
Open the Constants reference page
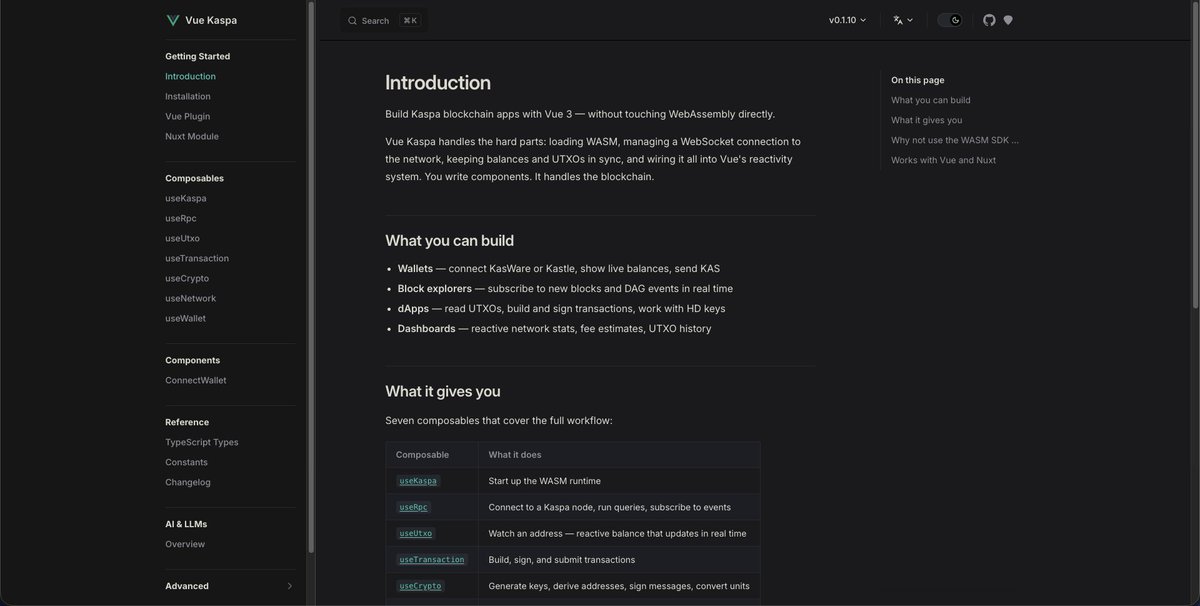[x=186, y=462]
